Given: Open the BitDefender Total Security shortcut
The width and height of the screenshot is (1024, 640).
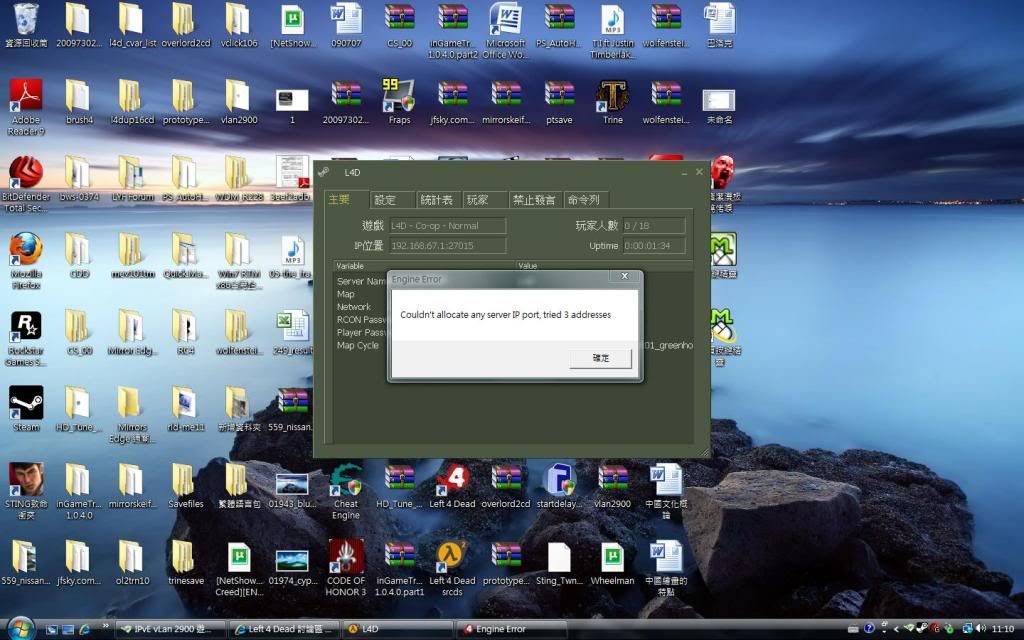Looking at the screenshot, I should coord(25,174).
